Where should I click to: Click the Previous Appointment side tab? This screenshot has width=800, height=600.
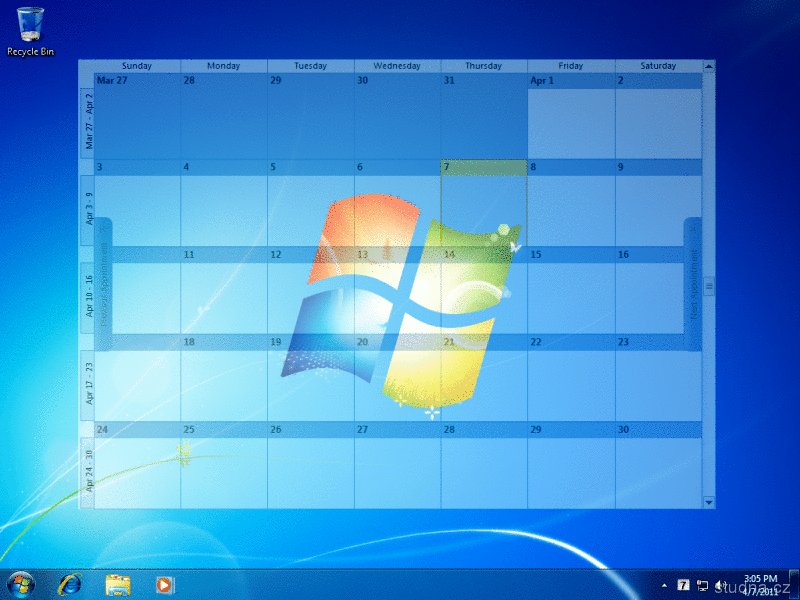tap(103, 285)
